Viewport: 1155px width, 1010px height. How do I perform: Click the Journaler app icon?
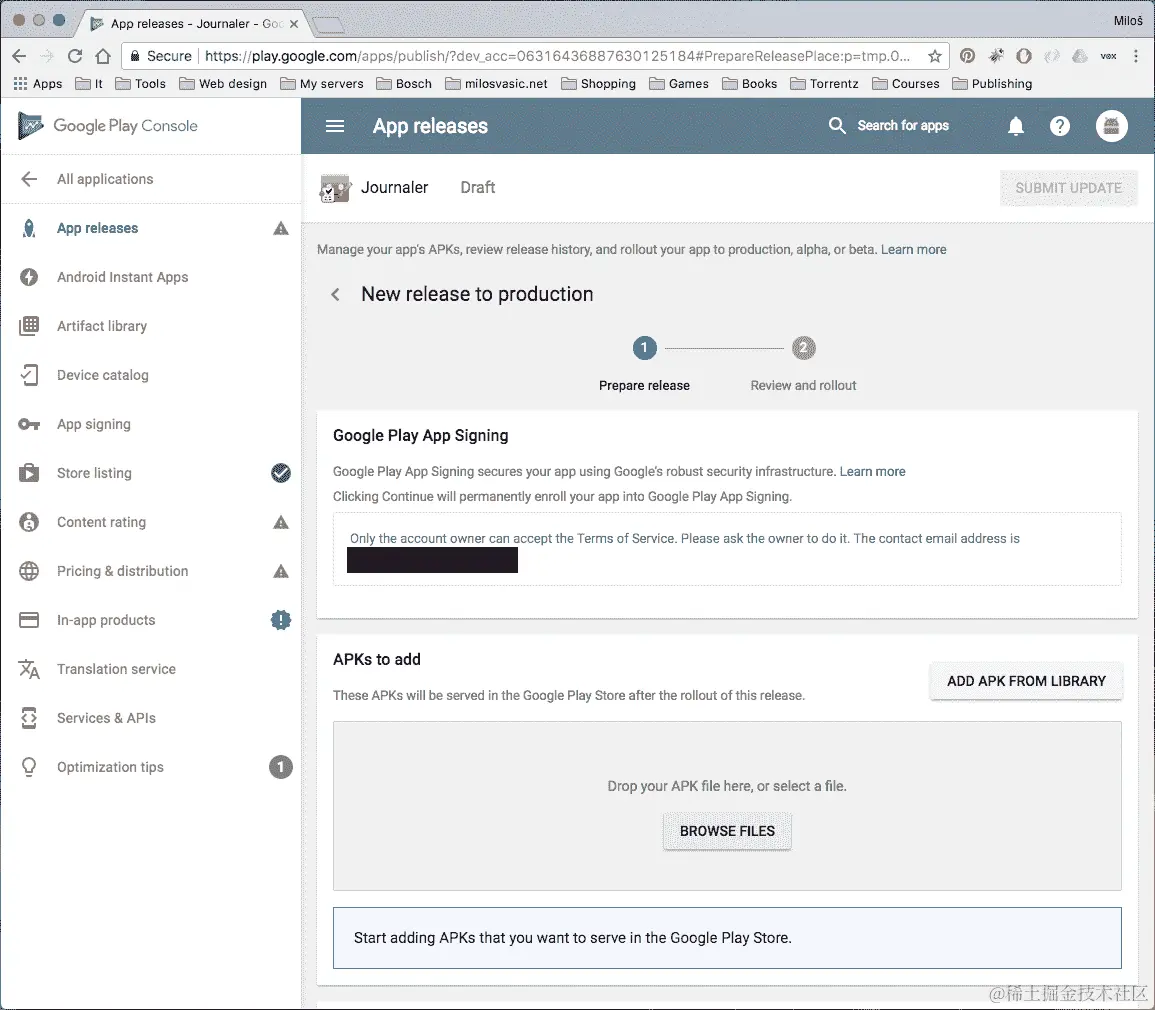coord(334,188)
